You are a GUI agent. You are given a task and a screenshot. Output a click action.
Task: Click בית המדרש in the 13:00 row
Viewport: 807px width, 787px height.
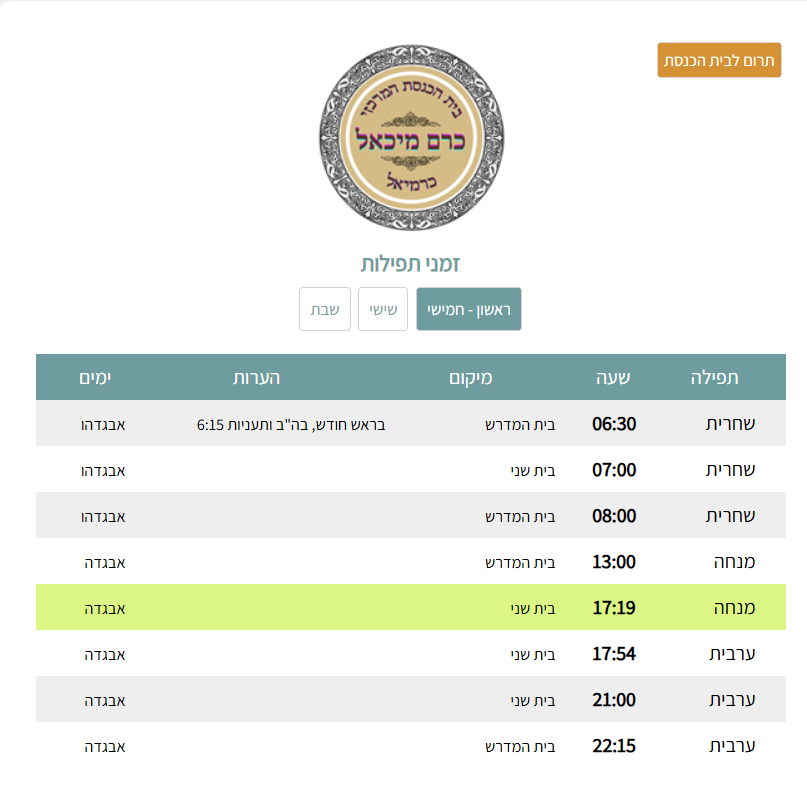click(520, 563)
